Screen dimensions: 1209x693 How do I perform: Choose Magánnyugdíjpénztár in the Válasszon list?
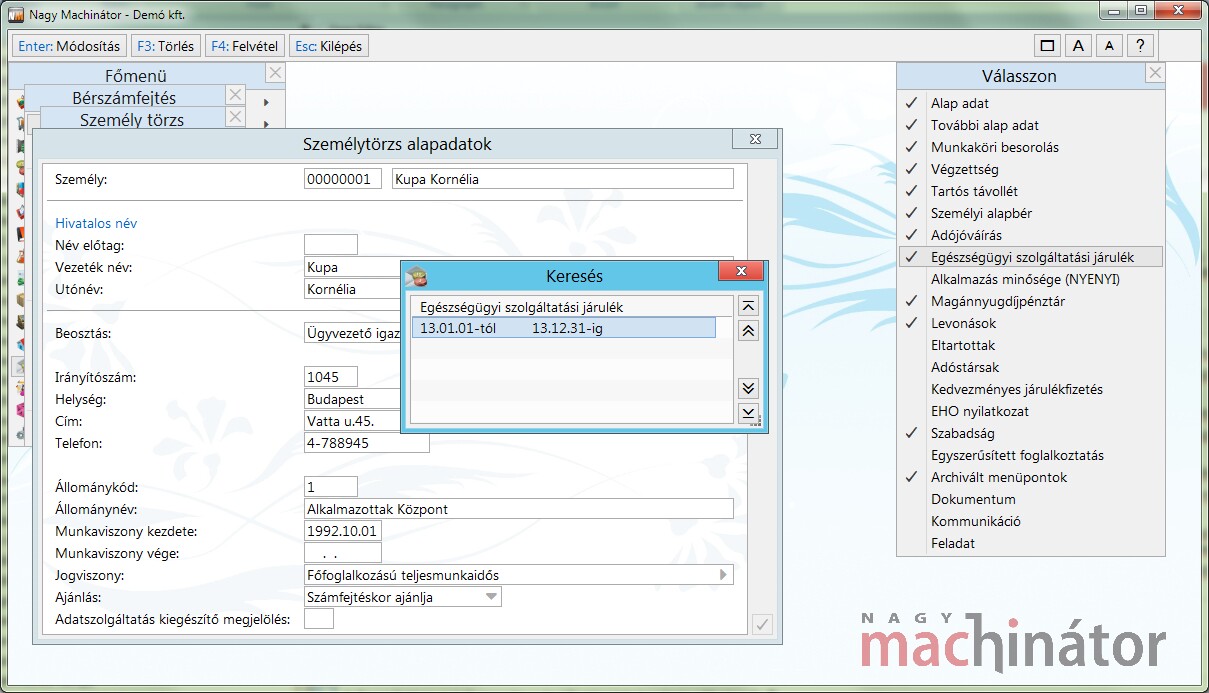click(1031, 301)
